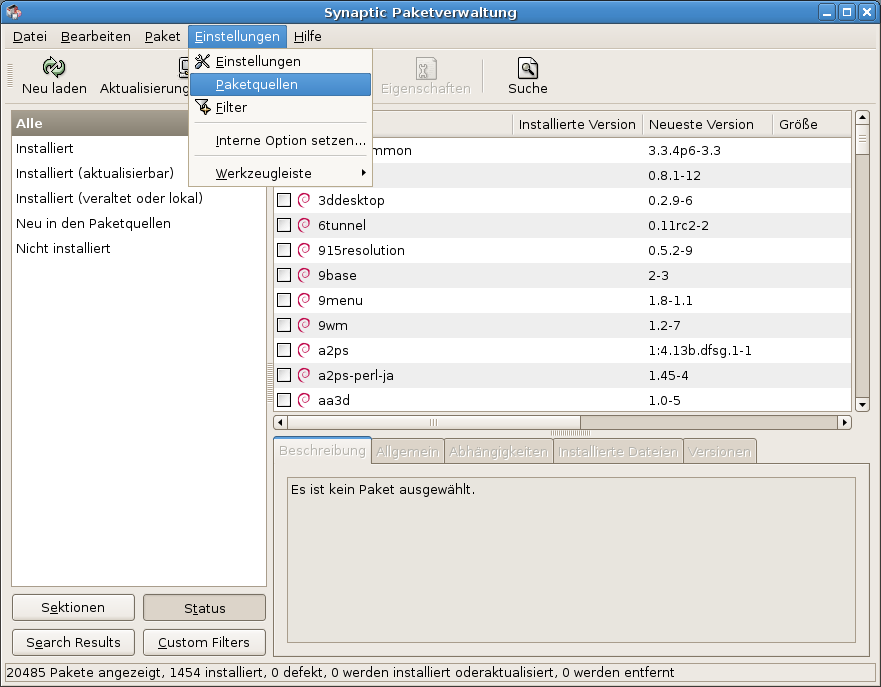Click the vertical scrollbar up arrow
The width and height of the screenshot is (881, 687).
tap(862, 117)
